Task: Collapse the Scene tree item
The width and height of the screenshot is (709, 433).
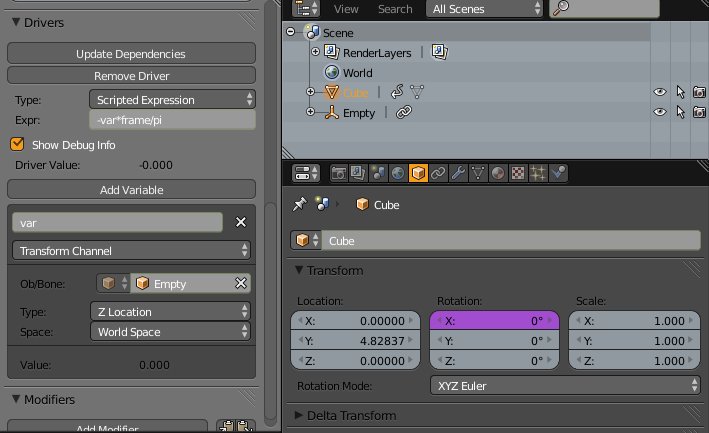Action: (x=291, y=32)
